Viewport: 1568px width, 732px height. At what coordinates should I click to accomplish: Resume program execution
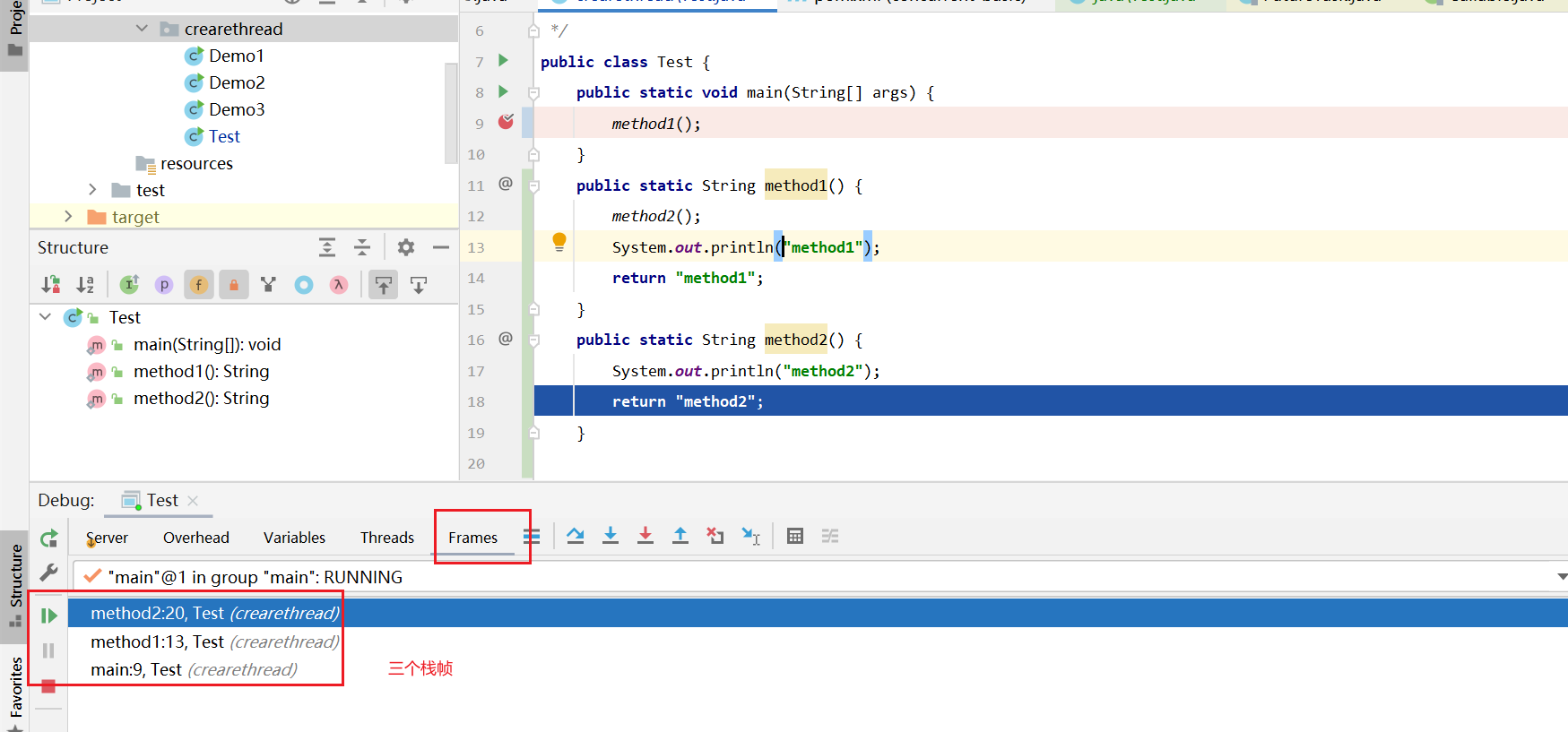pyautogui.click(x=49, y=616)
